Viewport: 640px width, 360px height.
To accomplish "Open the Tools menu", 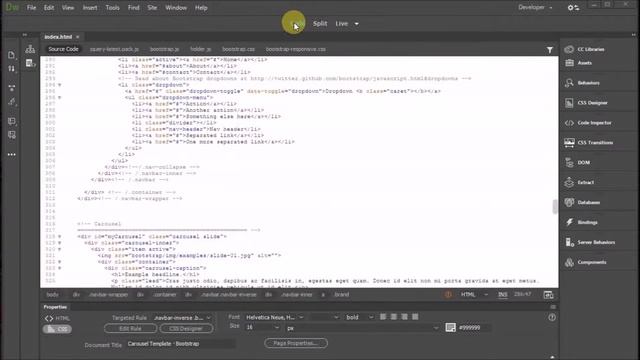I will (112, 8).
